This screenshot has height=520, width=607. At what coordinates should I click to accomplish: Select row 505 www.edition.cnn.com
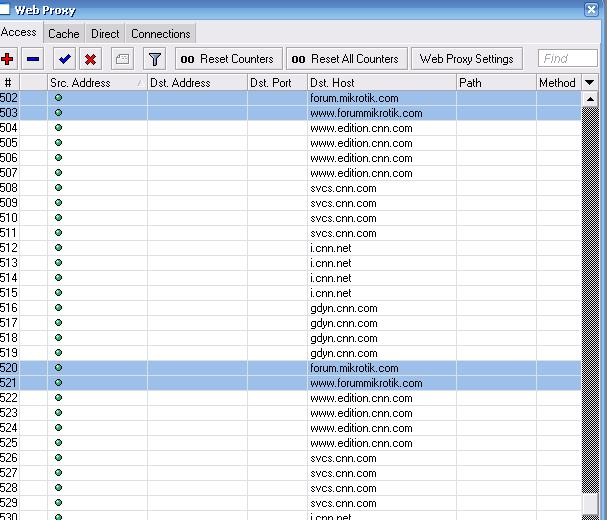point(290,142)
